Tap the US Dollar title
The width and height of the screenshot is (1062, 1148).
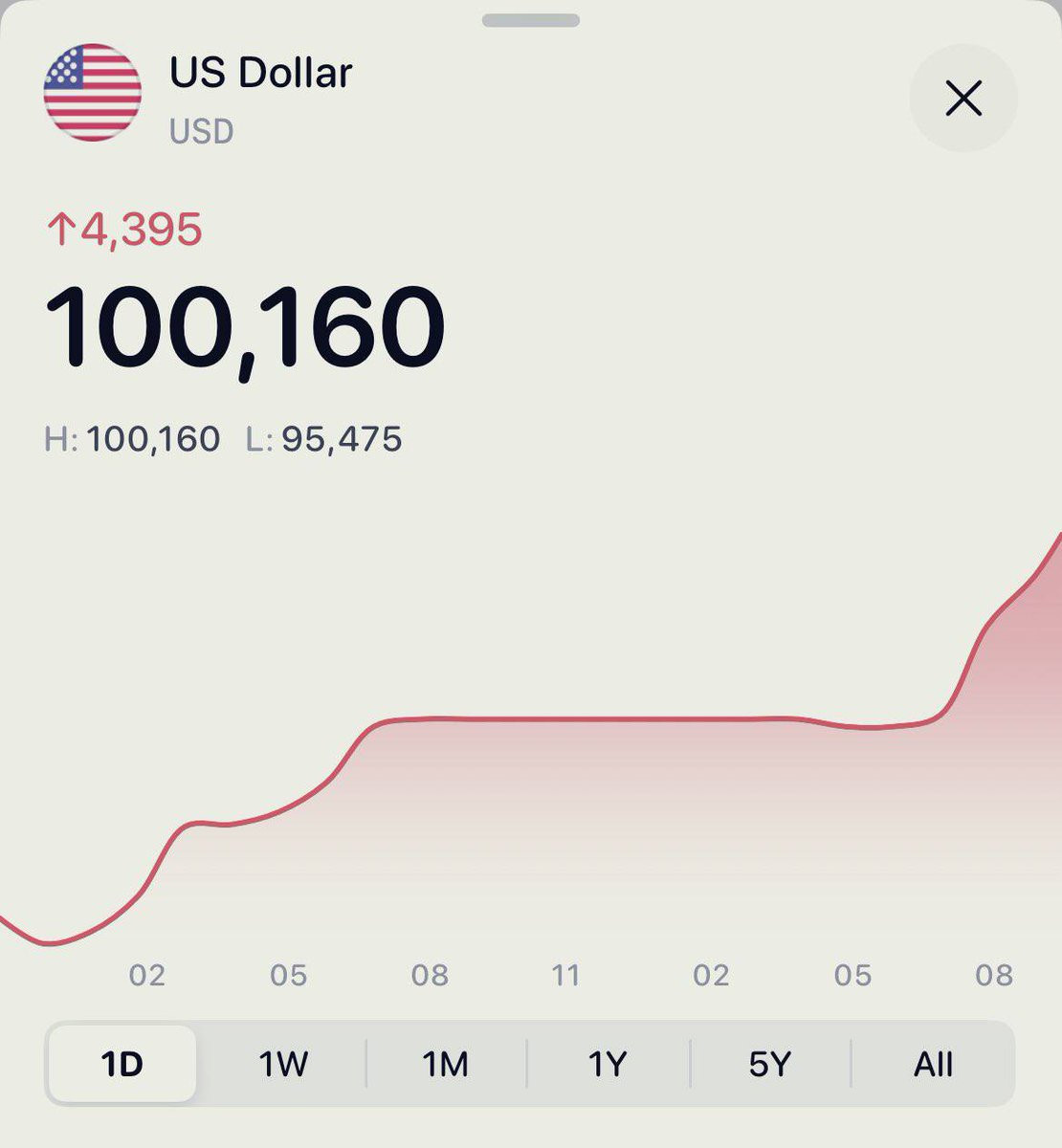point(261,73)
